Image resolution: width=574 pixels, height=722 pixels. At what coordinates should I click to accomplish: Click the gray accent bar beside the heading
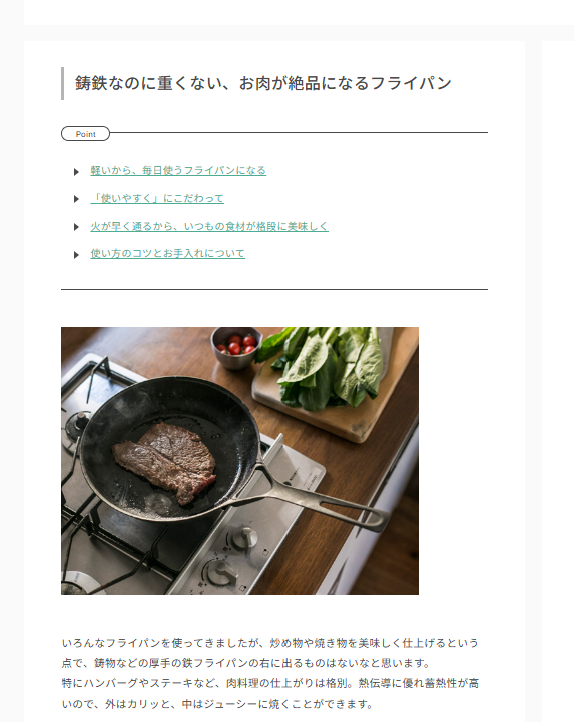(63, 83)
